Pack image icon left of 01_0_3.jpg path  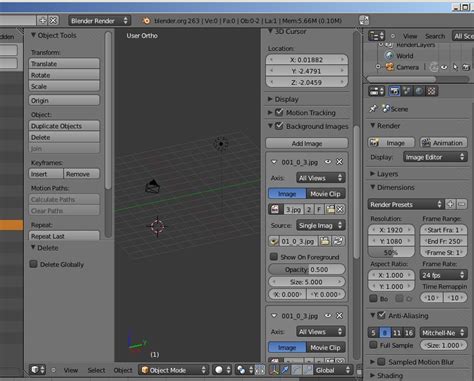[x=274, y=241]
